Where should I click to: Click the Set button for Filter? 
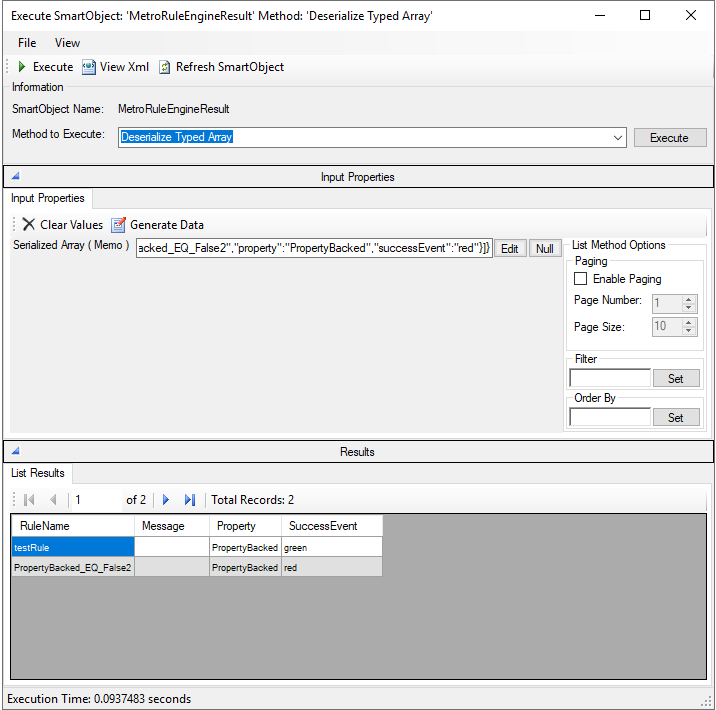pyautogui.click(x=676, y=379)
